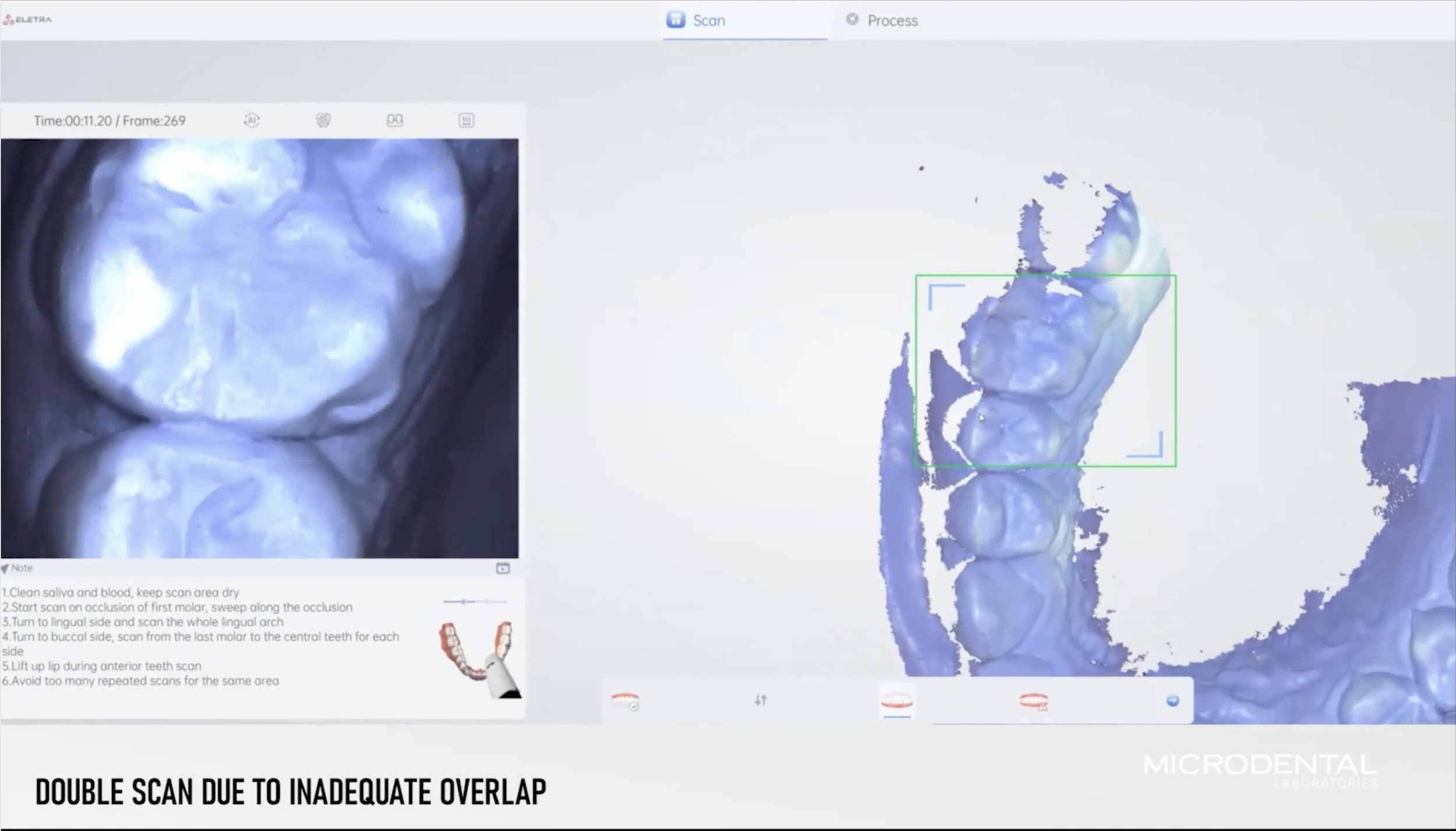Click the scan path guide animation thumbnail
Viewport: 1456px width, 831px height.
[479, 659]
